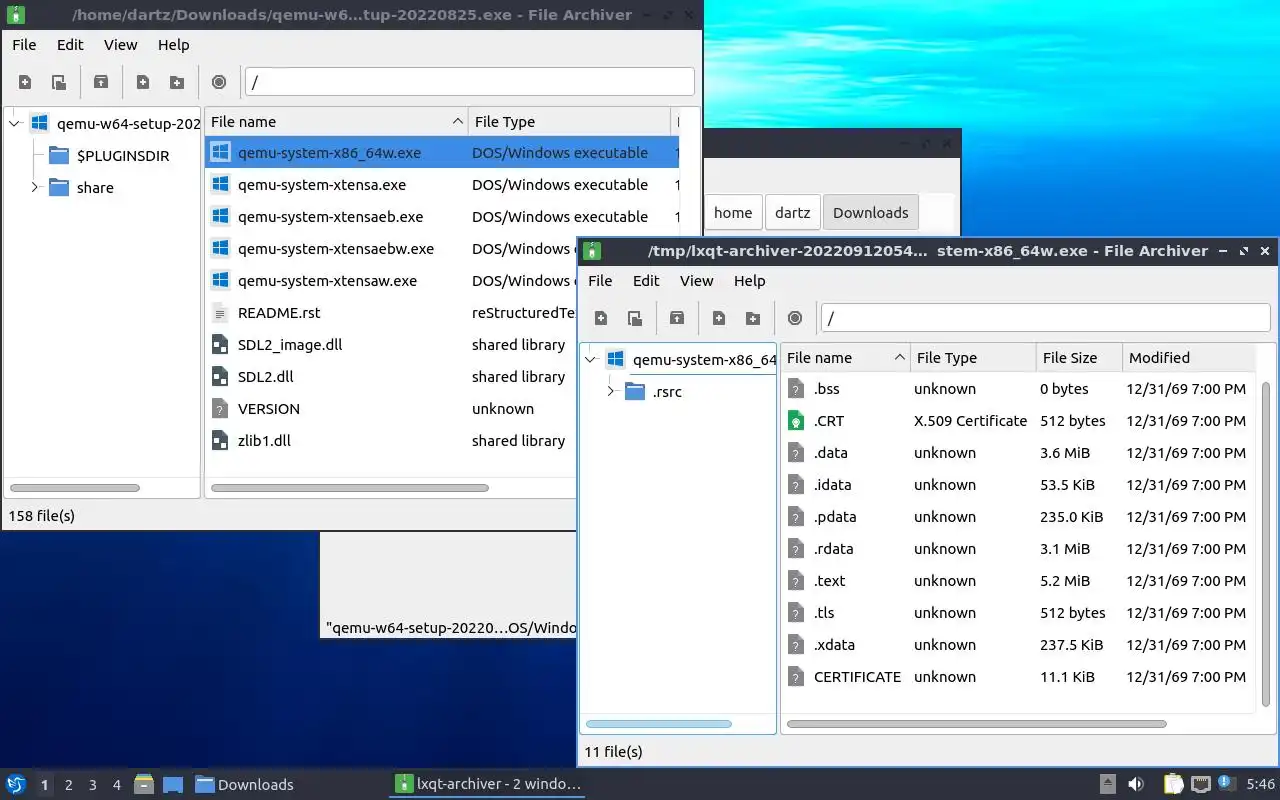Screen dimensions: 1280x800
Task: Click the path field in the qemu-system-x86_64w window
Action: (1046, 318)
